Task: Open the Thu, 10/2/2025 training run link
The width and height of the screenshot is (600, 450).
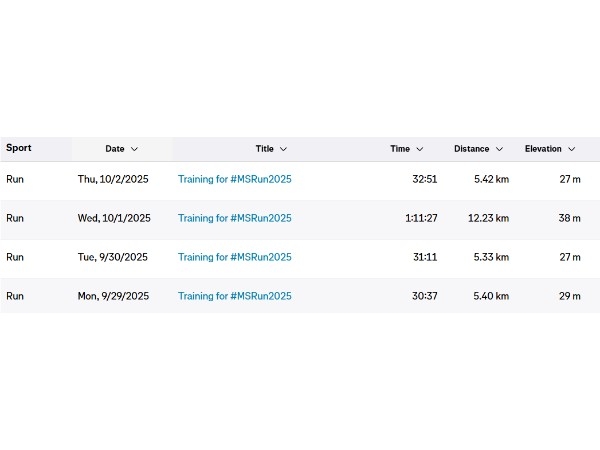Action: tap(235, 180)
